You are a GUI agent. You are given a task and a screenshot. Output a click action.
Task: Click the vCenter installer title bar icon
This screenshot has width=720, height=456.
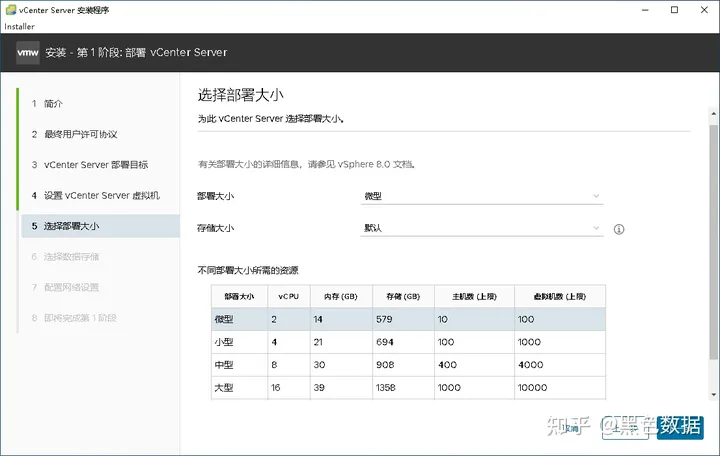[x=11, y=10]
